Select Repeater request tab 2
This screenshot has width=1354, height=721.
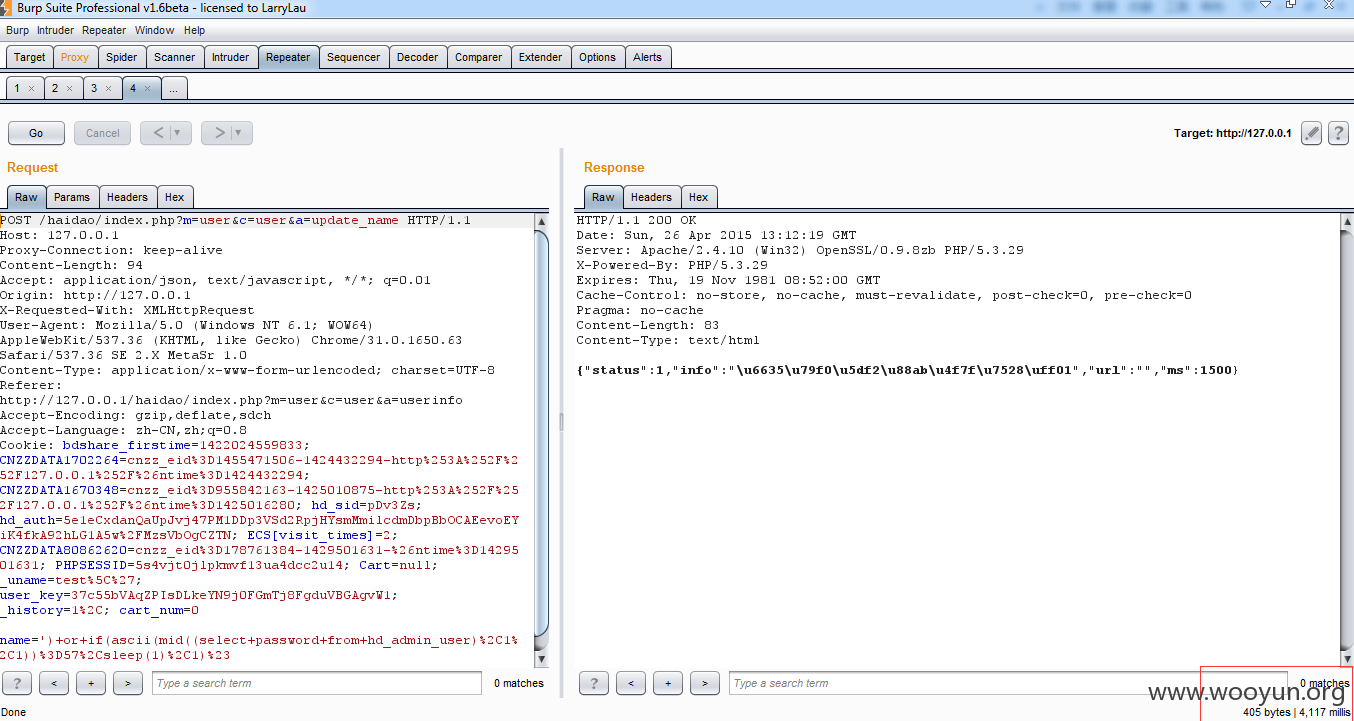click(x=56, y=88)
